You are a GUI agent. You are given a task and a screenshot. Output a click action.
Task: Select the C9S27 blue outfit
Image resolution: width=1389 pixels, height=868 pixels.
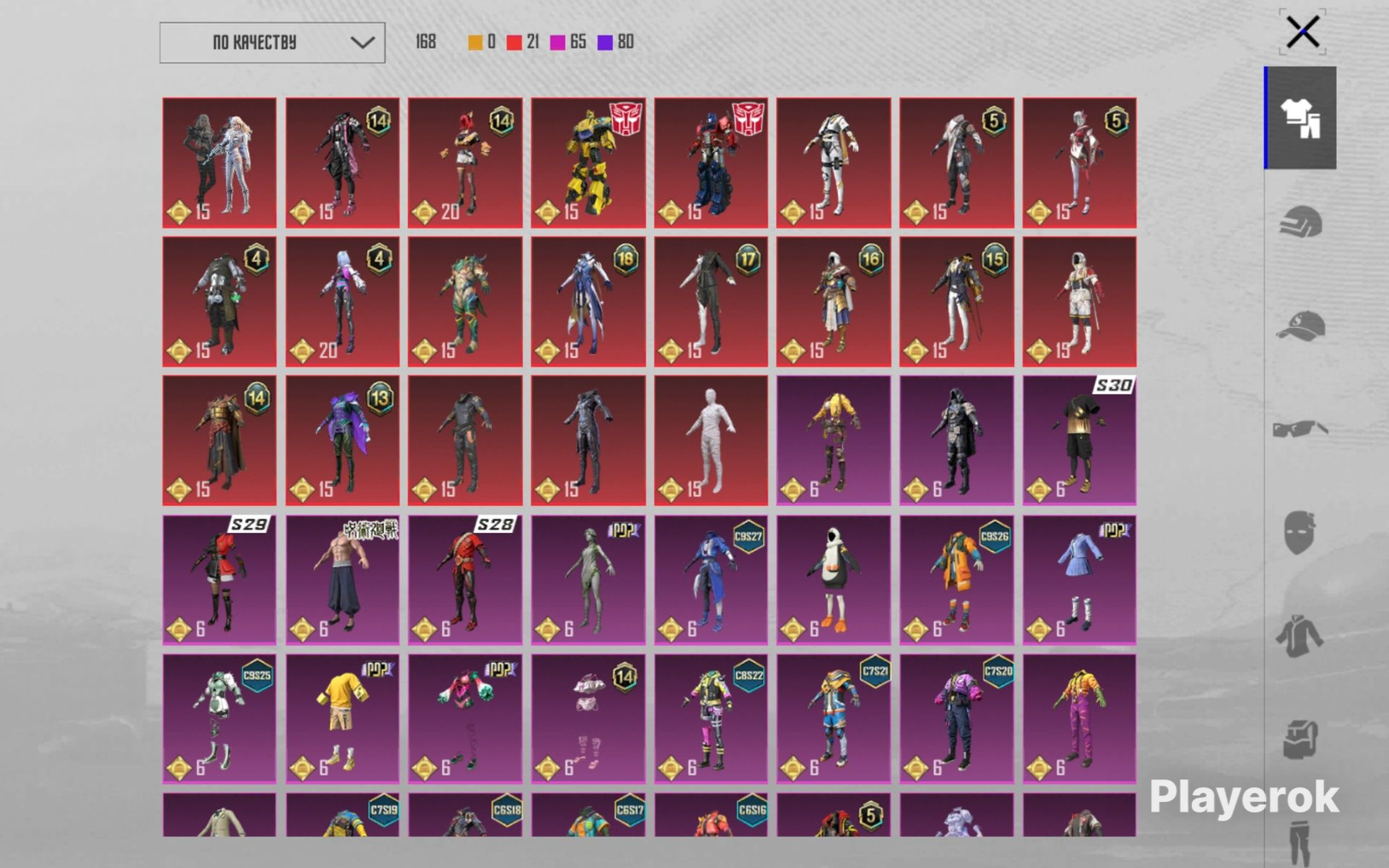(711, 580)
